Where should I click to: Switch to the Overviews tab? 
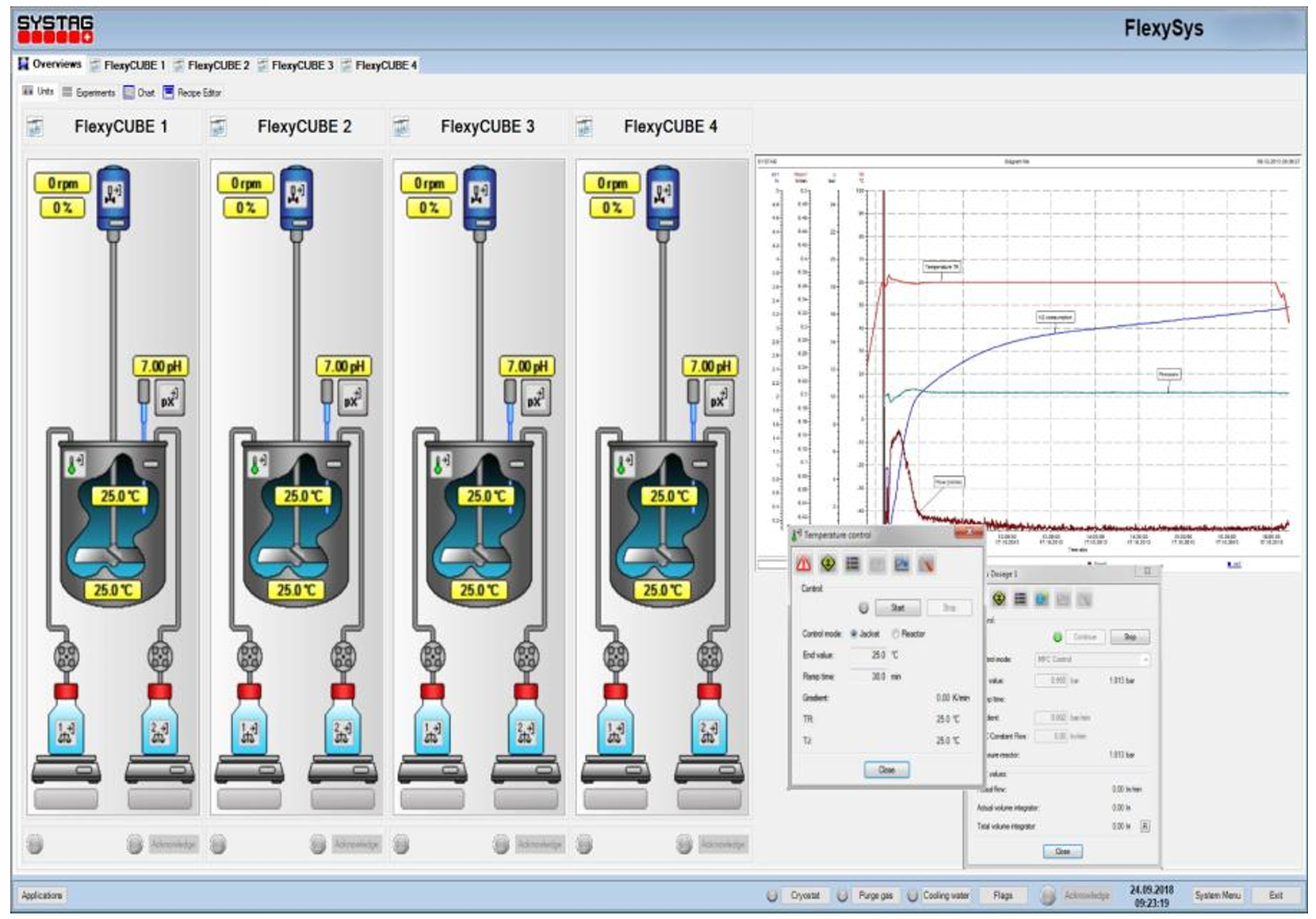(50, 64)
